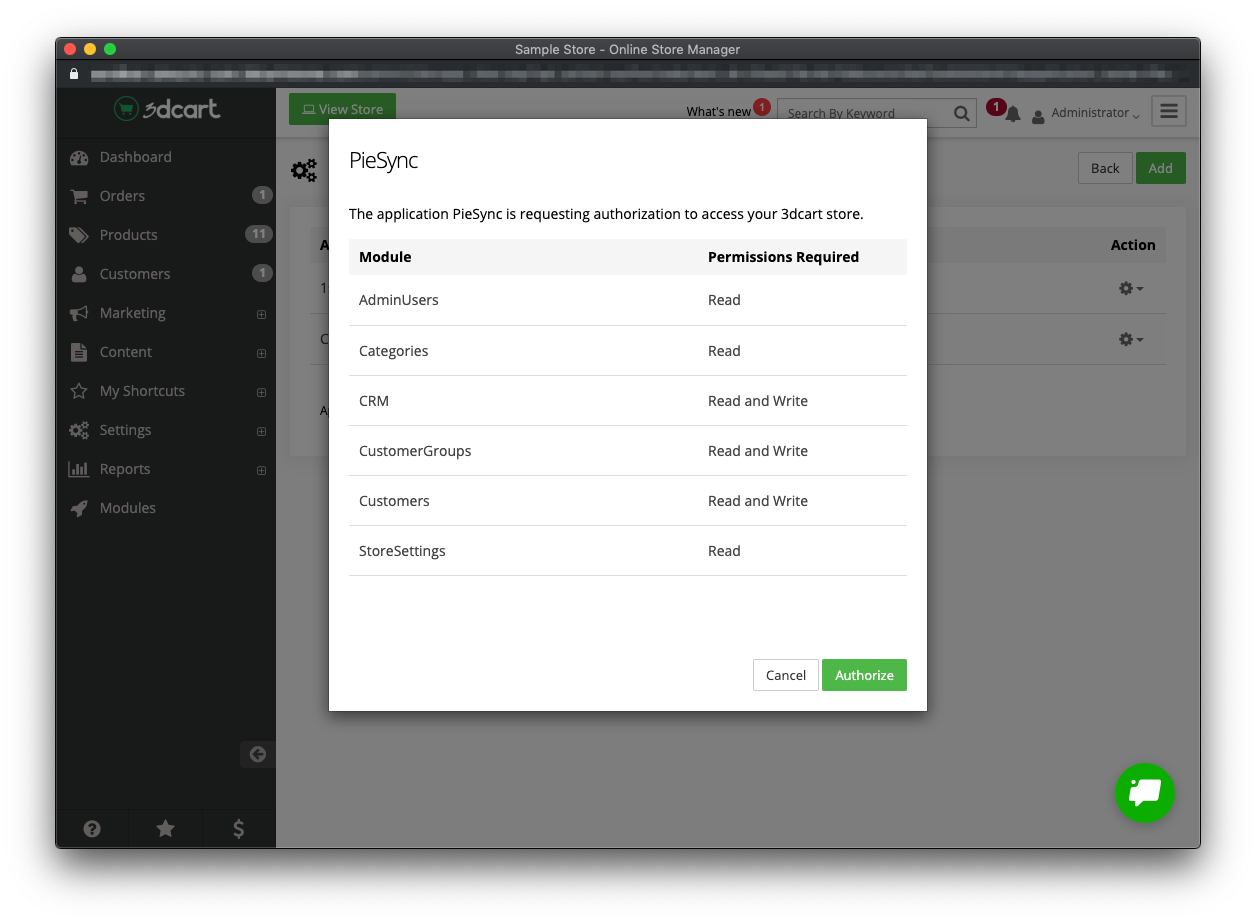This screenshot has height=922, width=1256.
Task: Click the page heading gears icon
Action: pos(304,170)
